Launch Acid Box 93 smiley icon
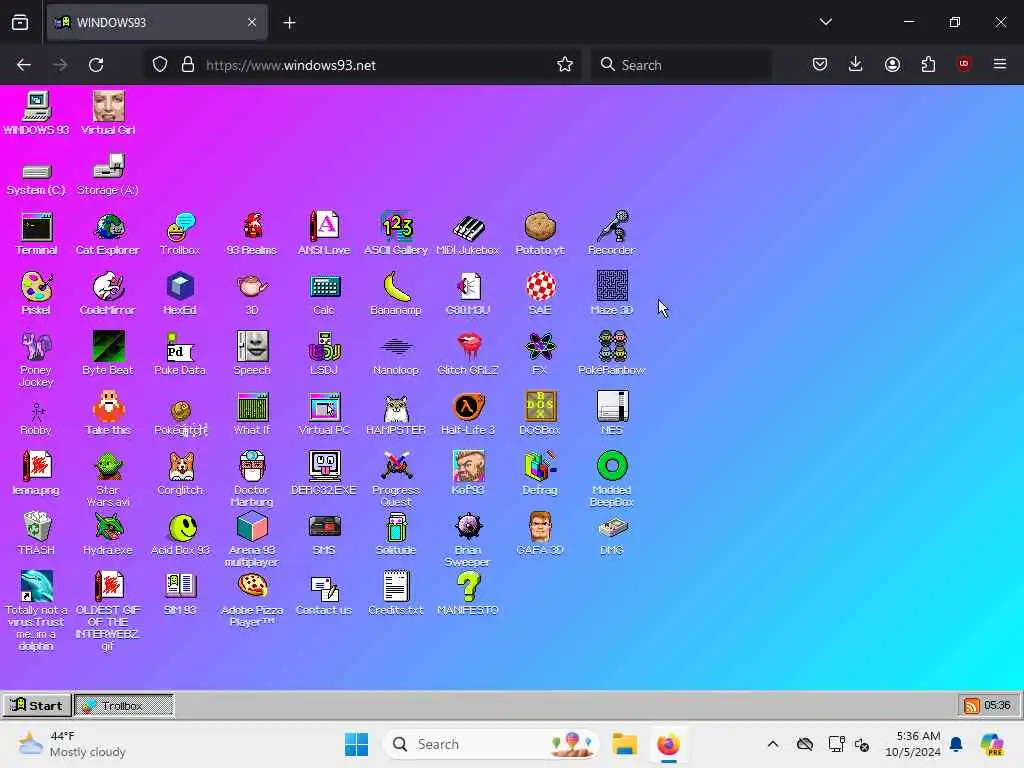 (180, 534)
